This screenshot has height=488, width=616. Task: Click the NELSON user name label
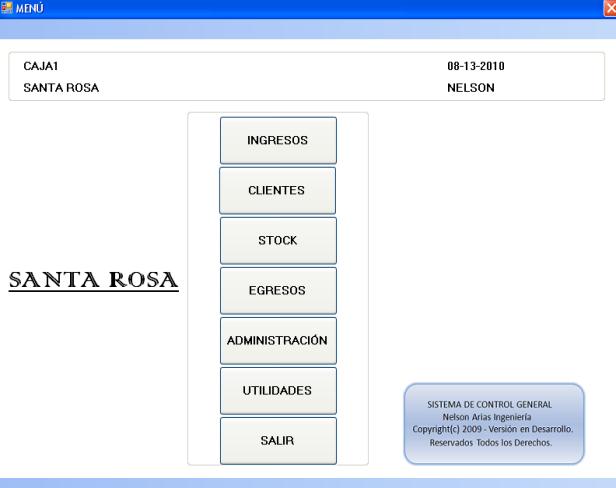[x=471, y=87]
